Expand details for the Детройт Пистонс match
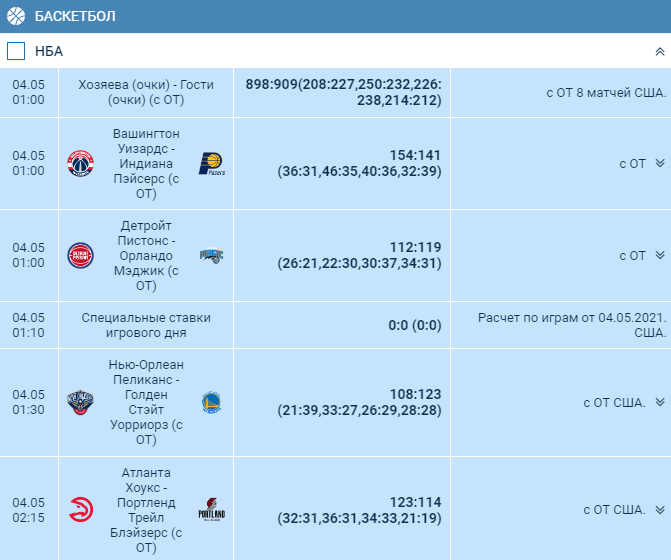This screenshot has width=671, height=560. (660, 255)
